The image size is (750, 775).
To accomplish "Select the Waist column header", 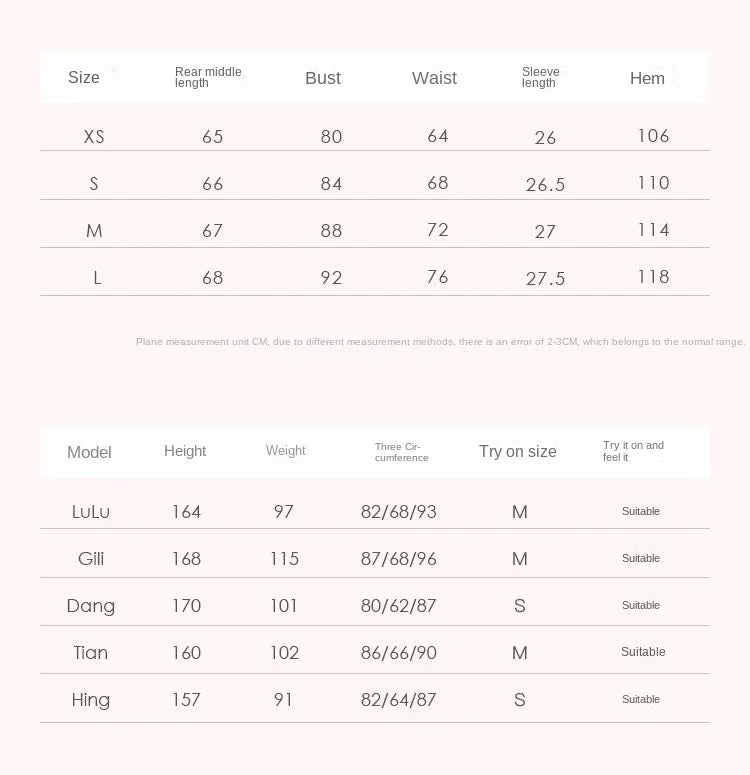I will pos(434,78).
